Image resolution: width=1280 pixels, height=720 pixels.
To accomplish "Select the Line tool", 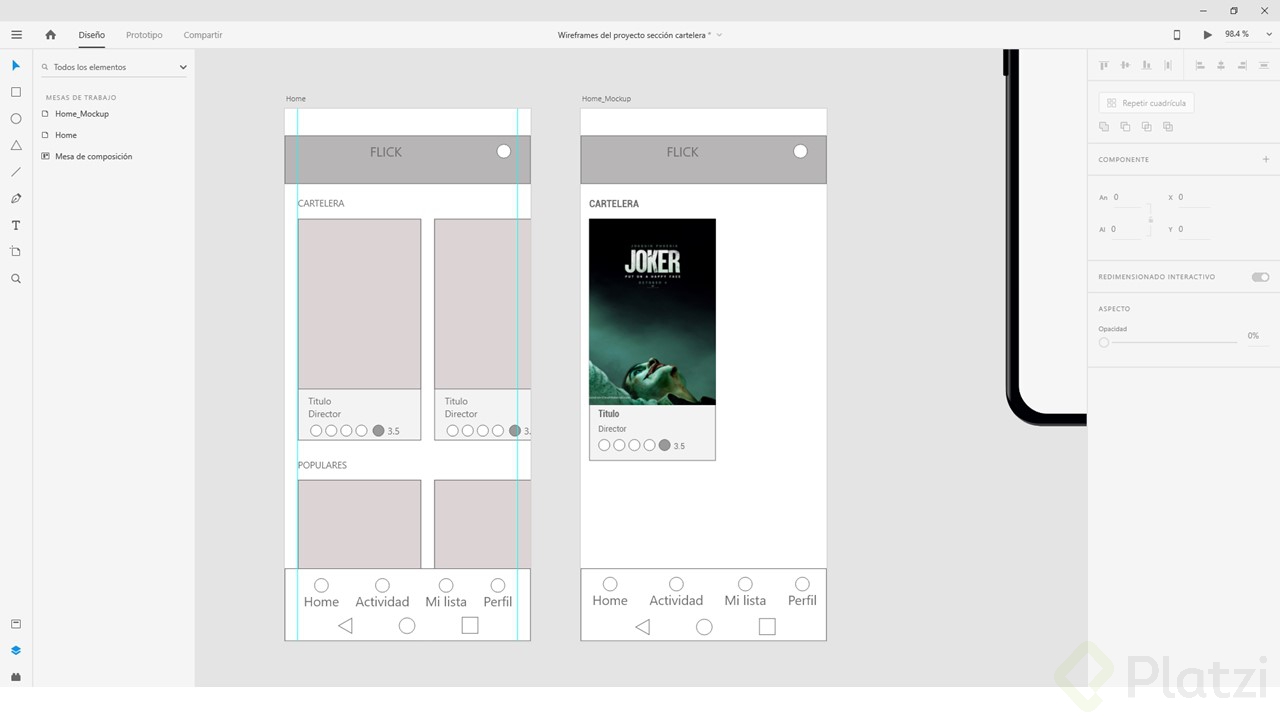I will 16,172.
